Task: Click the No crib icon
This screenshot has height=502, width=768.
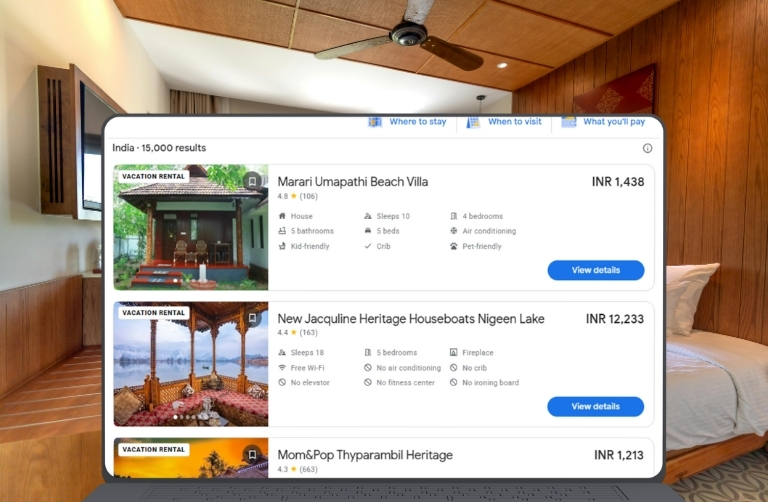Action: coord(454,368)
